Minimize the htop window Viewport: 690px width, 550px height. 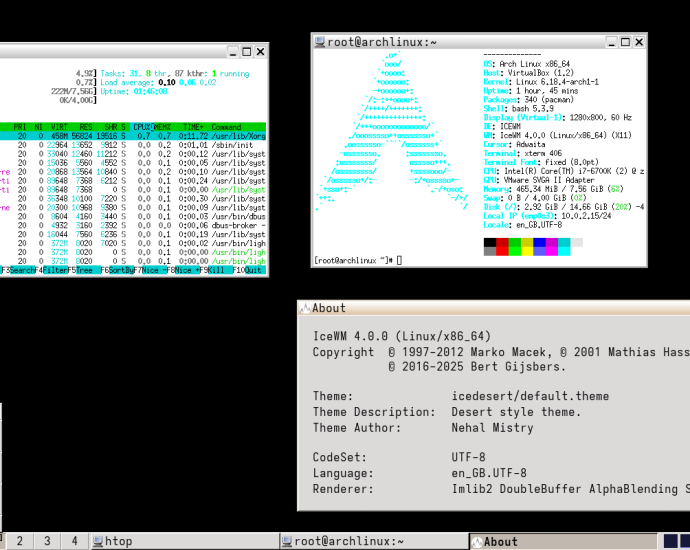pos(230,51)
